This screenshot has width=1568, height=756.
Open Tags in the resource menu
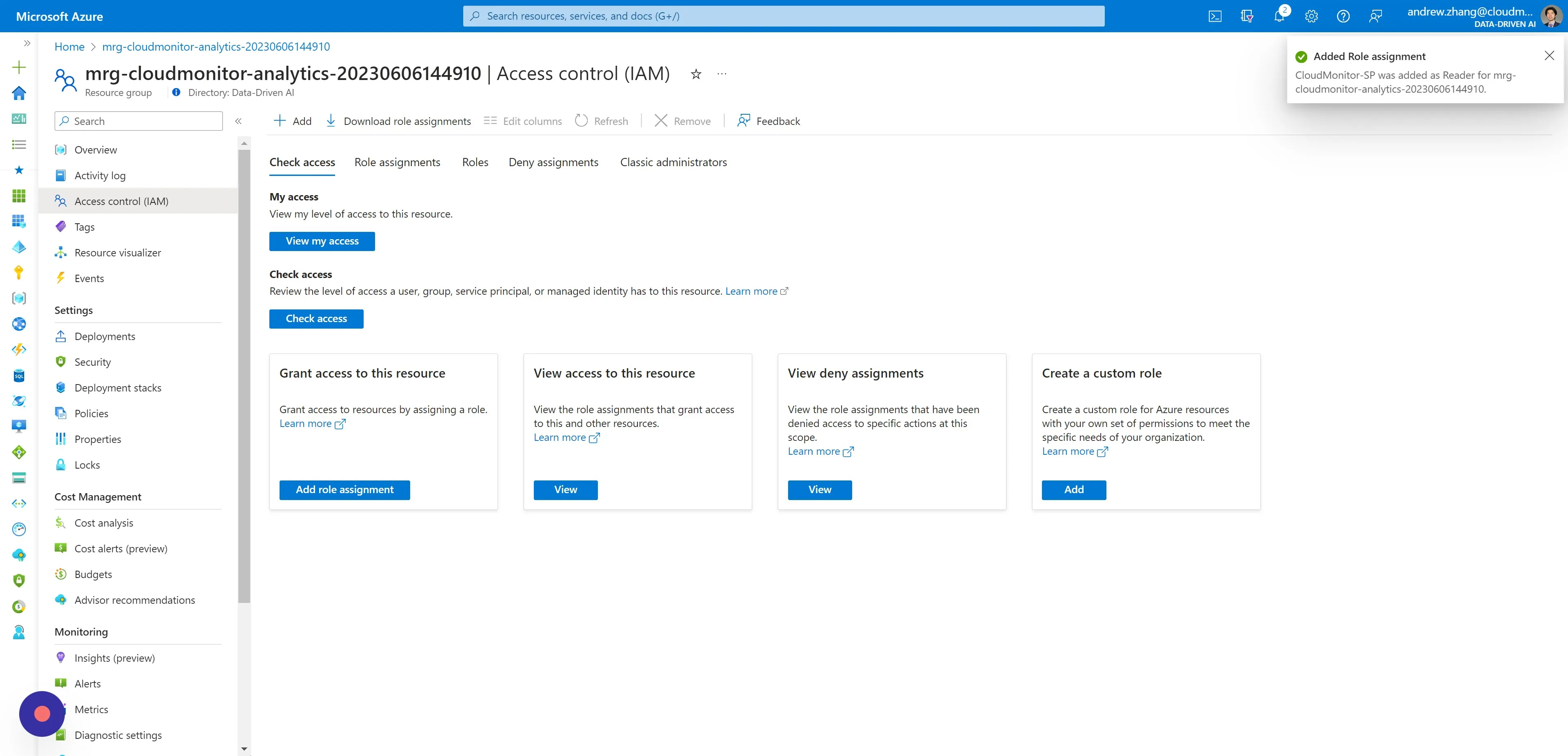click(138, 227)
